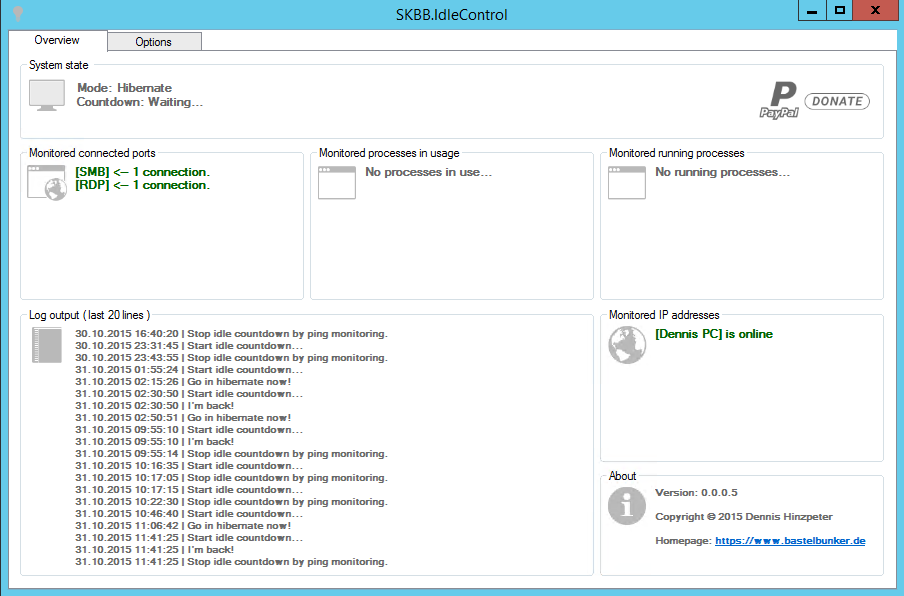Click the '[Dennis PC] is online' status
Viewport: 904px width, 596px height.
point(714,334)
